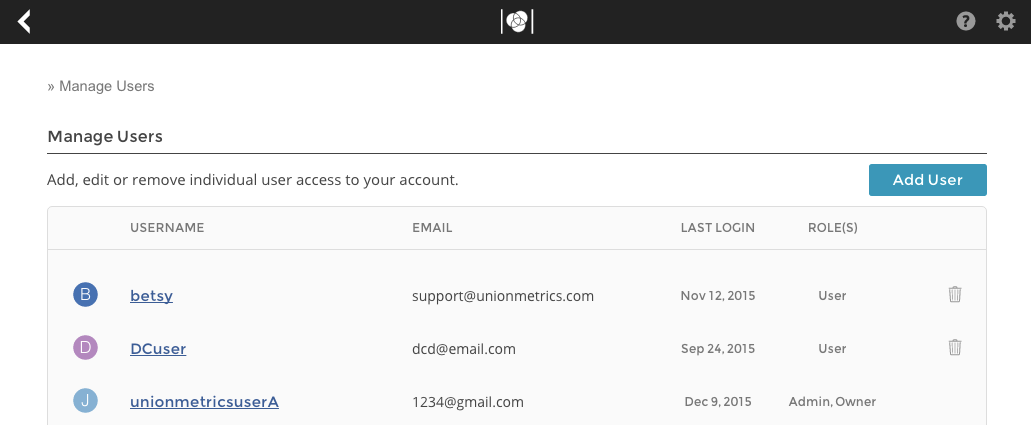Delete DCuser with trash icon
The width and height of the screenshot is (1031, 425).
[955, 347]
